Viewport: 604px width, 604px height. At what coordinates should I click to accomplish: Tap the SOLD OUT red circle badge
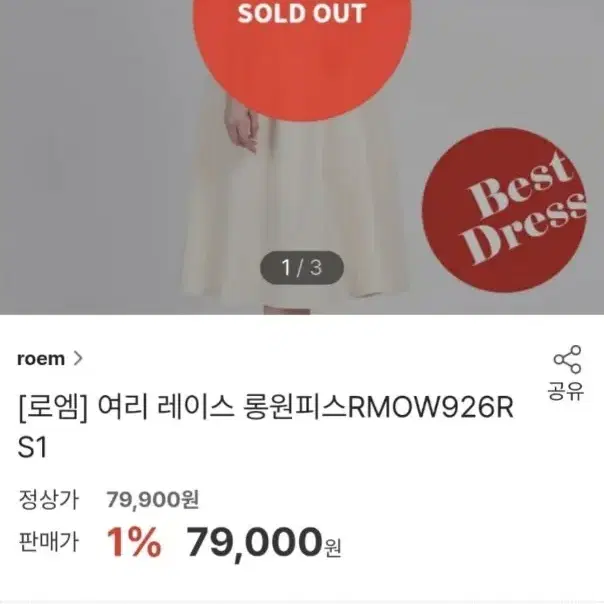click(x=302, y=54)
